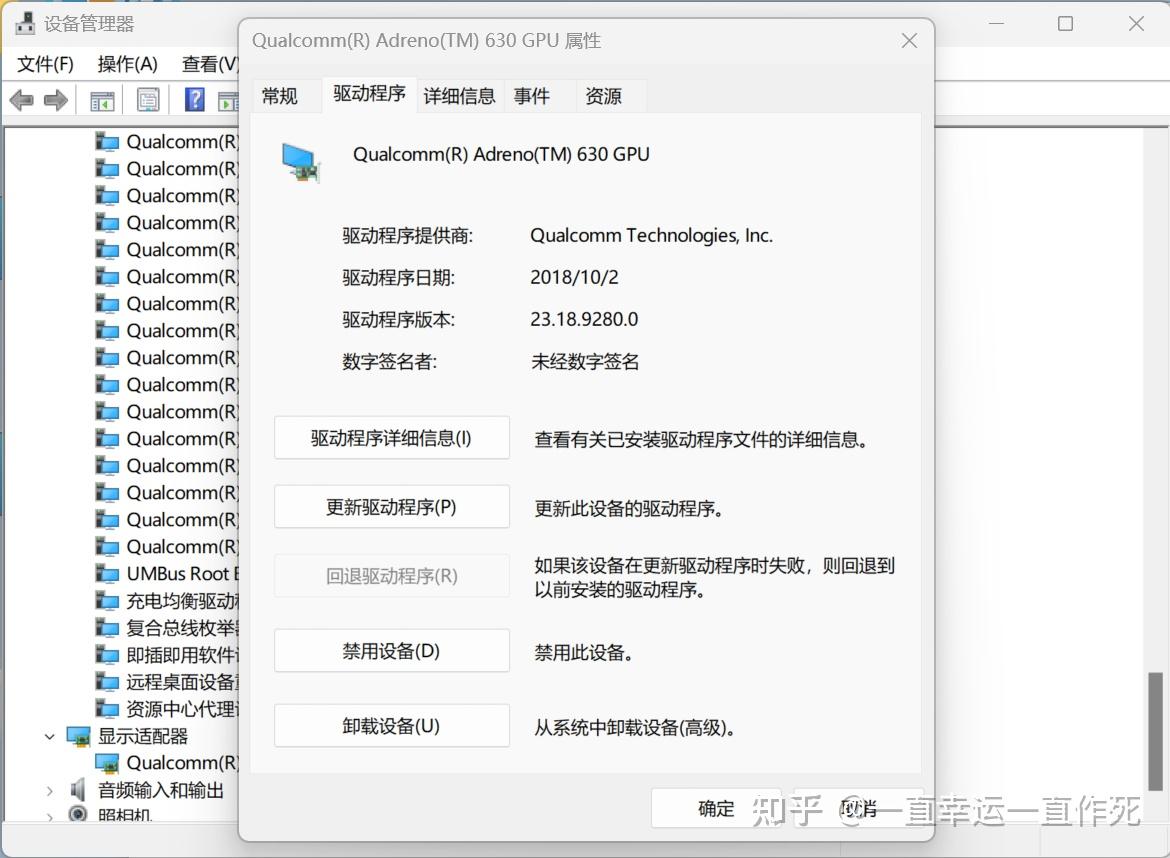Select the 音频输入和输出 category label
Screen dimensions: 1170x858
pos(161,790)
